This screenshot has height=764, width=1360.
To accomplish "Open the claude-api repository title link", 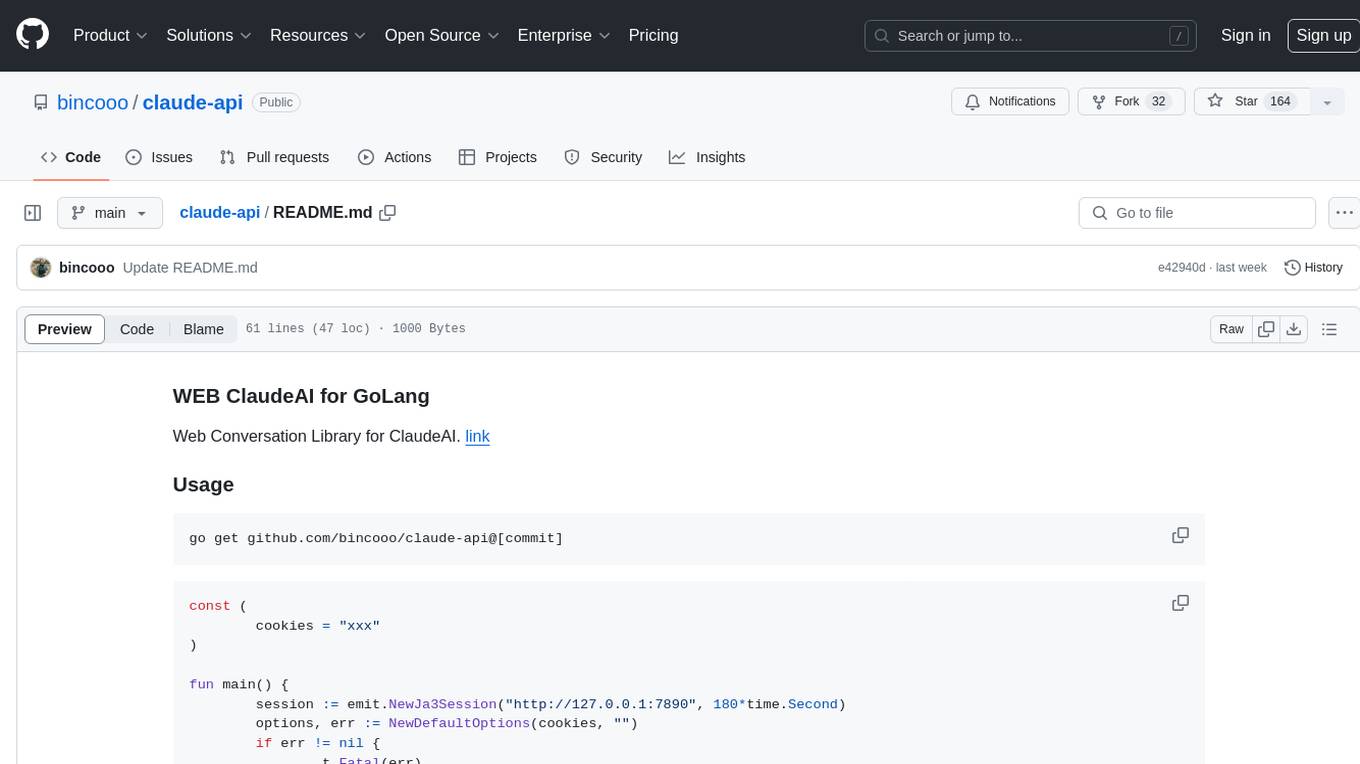I will [x=193, y=102].
